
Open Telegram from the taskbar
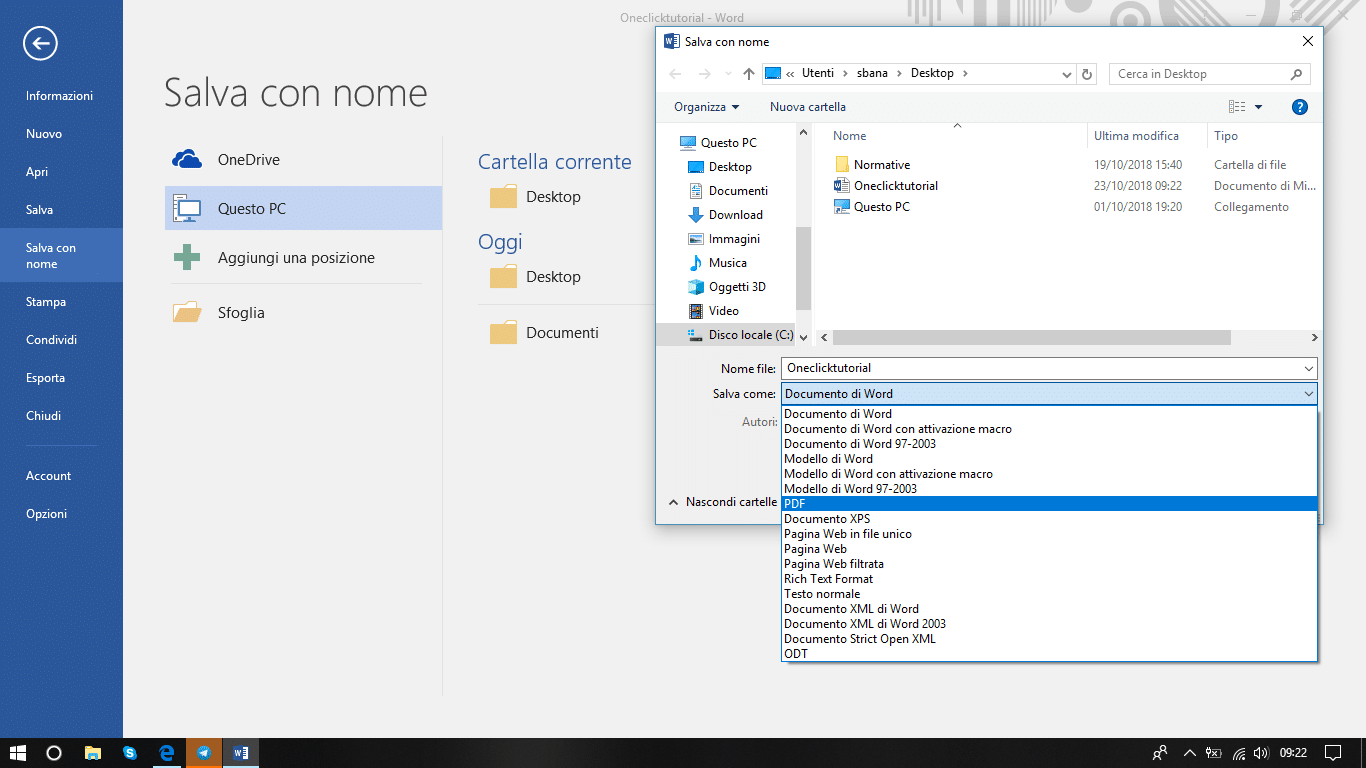click(x=204, y=753)
